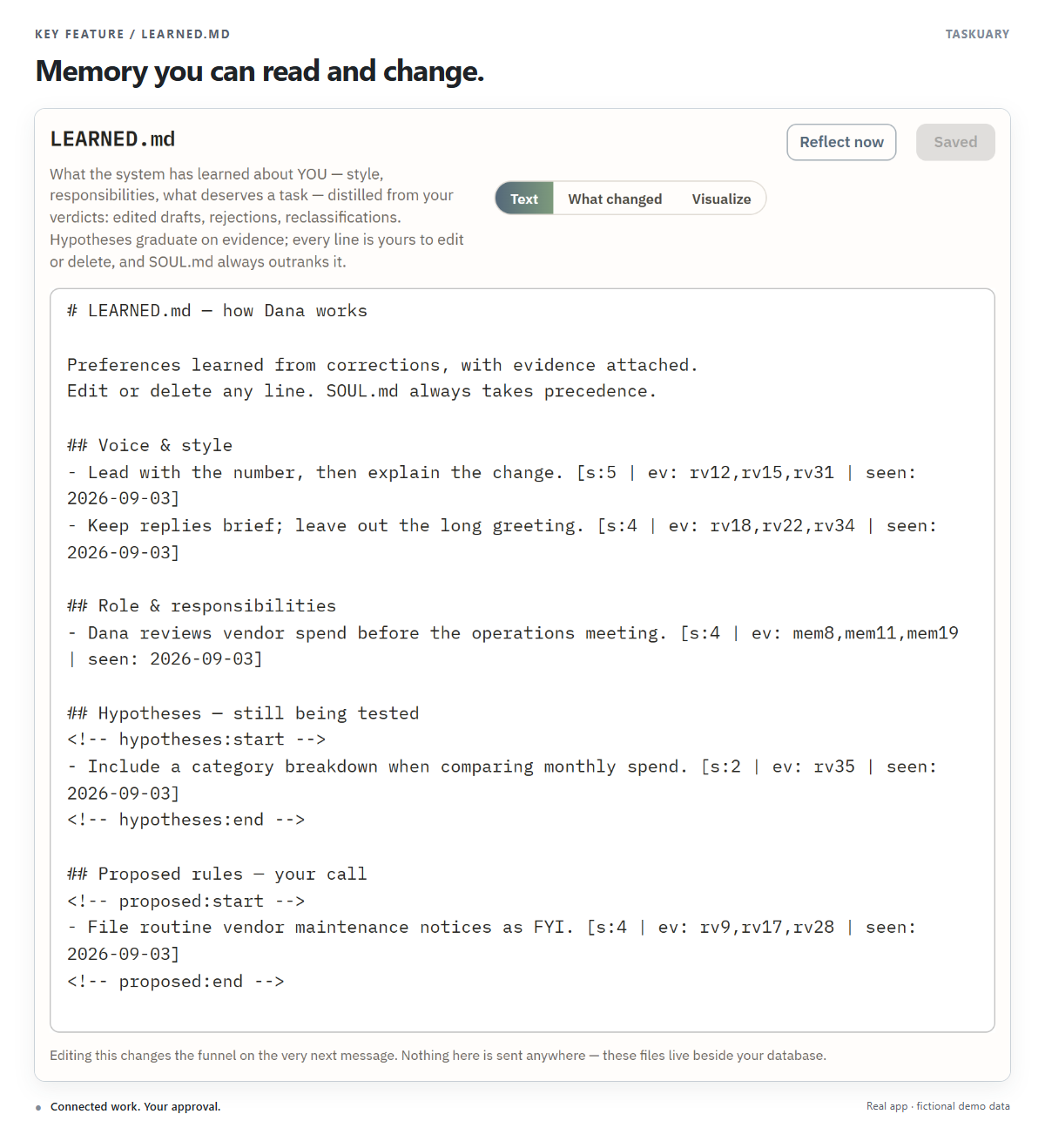Select the Text view tab
The height and width of the screenshot is (1148, 1045).
[524, 199]
